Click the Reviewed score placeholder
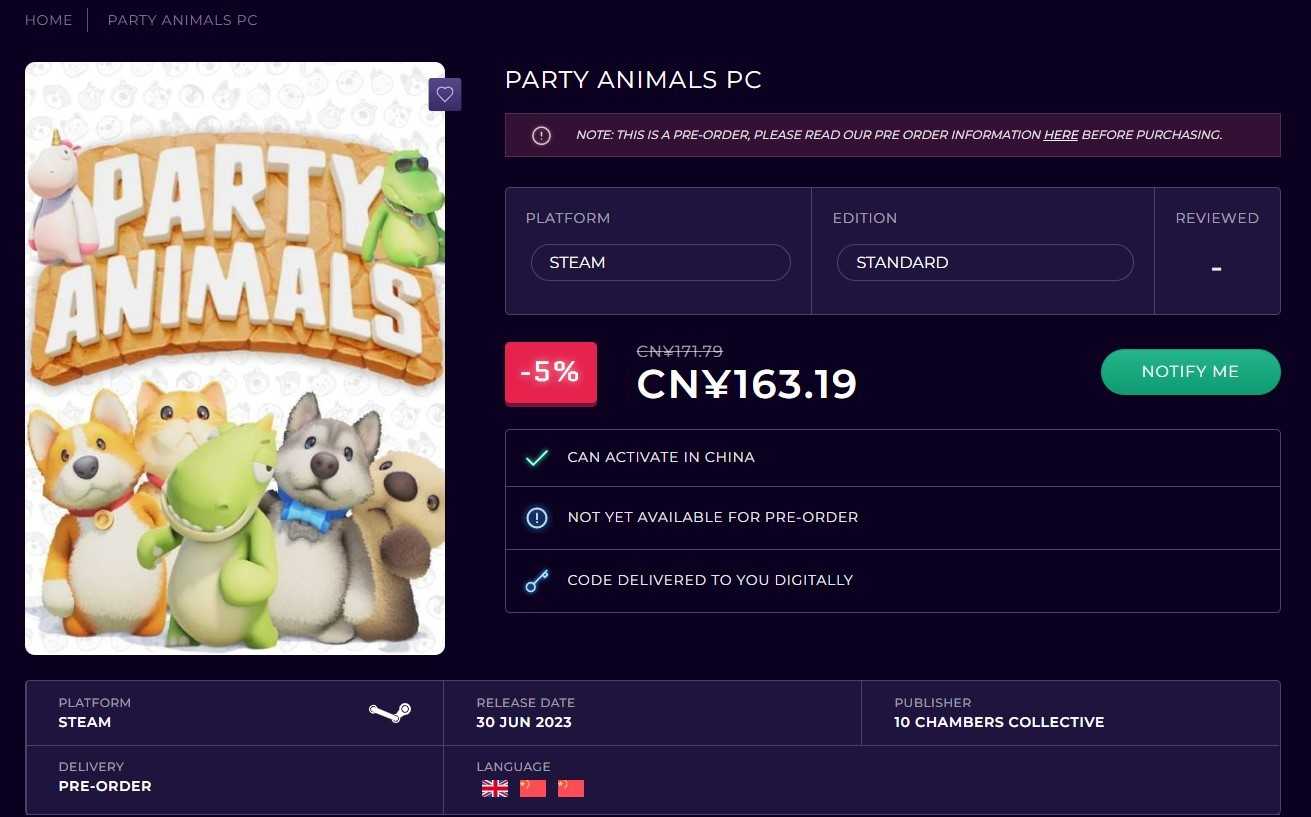The image size is (1311, 817). [1216, 268]
